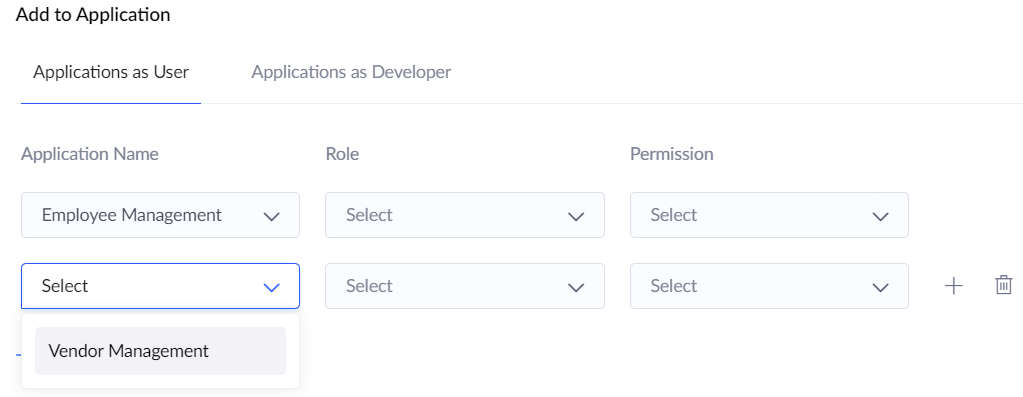The height and width of the screenshot is (397, 1023).
Task: Select the Applications as User tab
Action: pyautogui.click(x=111, y=72)
